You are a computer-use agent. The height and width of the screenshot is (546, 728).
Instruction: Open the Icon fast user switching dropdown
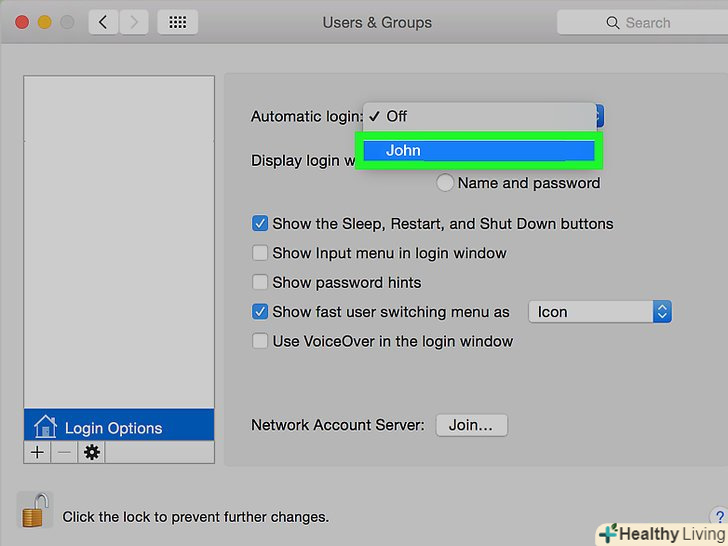(x=599, y=312)
